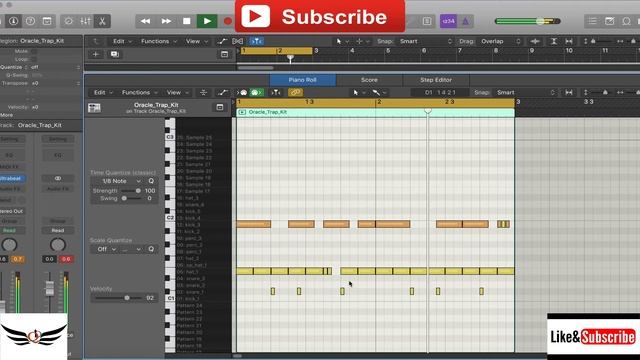The image size is (640, 360).
Task: Add new track with plus button
Action: (96, 54)
